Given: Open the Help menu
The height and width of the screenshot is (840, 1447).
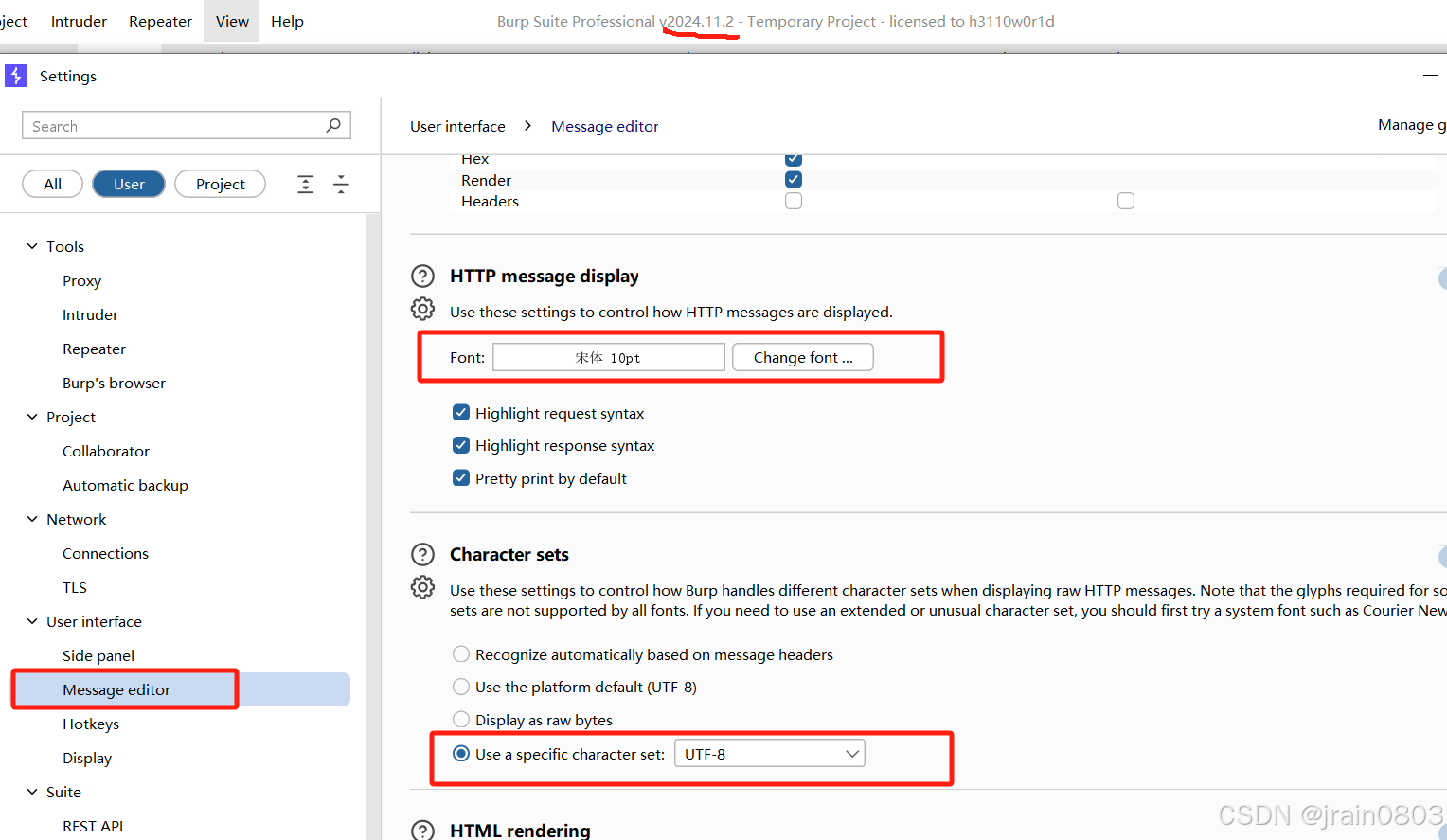Looking at the screenshot, I should (287, 21).
